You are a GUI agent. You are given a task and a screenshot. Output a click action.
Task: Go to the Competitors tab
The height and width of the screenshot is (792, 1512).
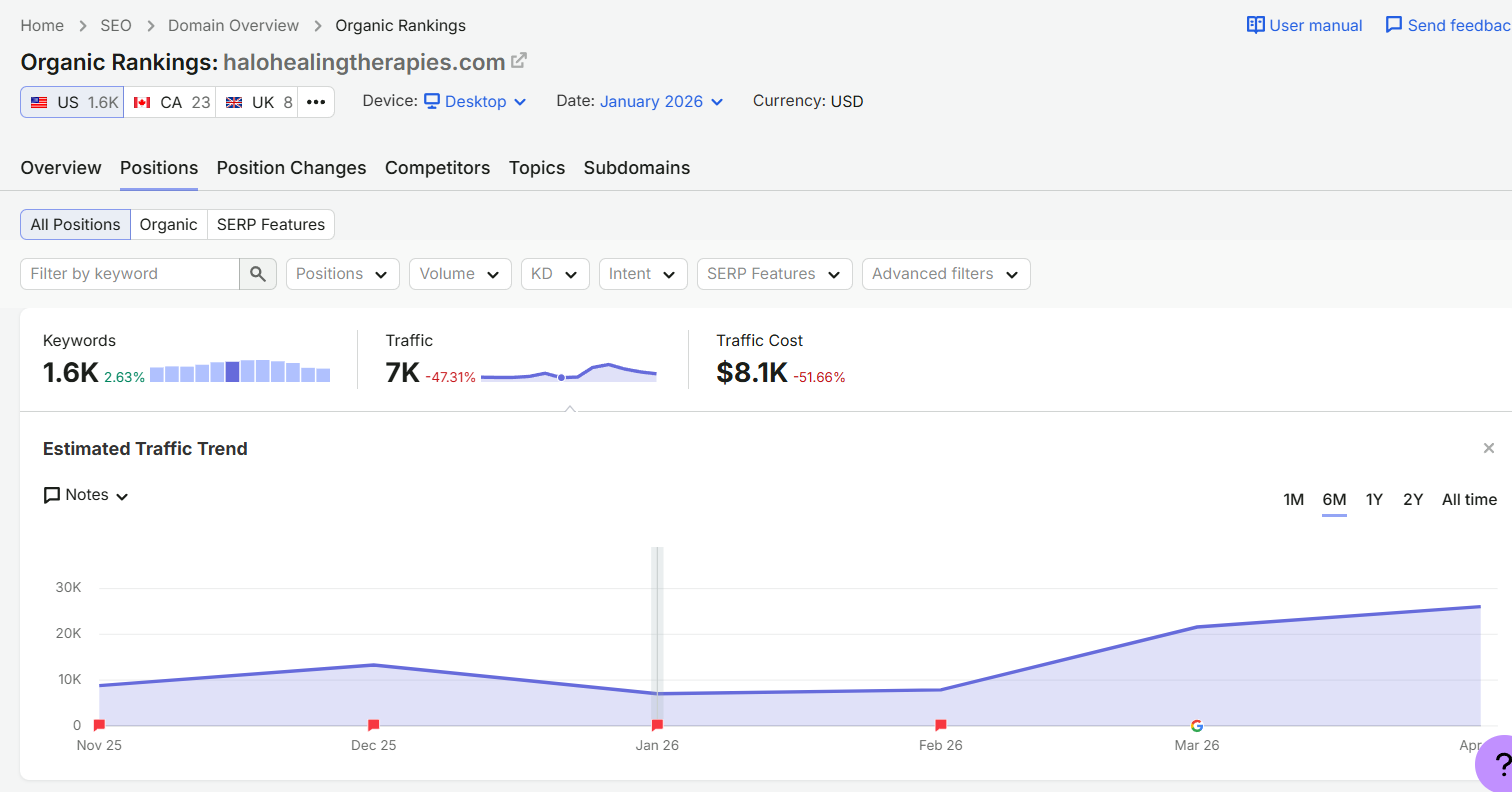coord(437,168)
